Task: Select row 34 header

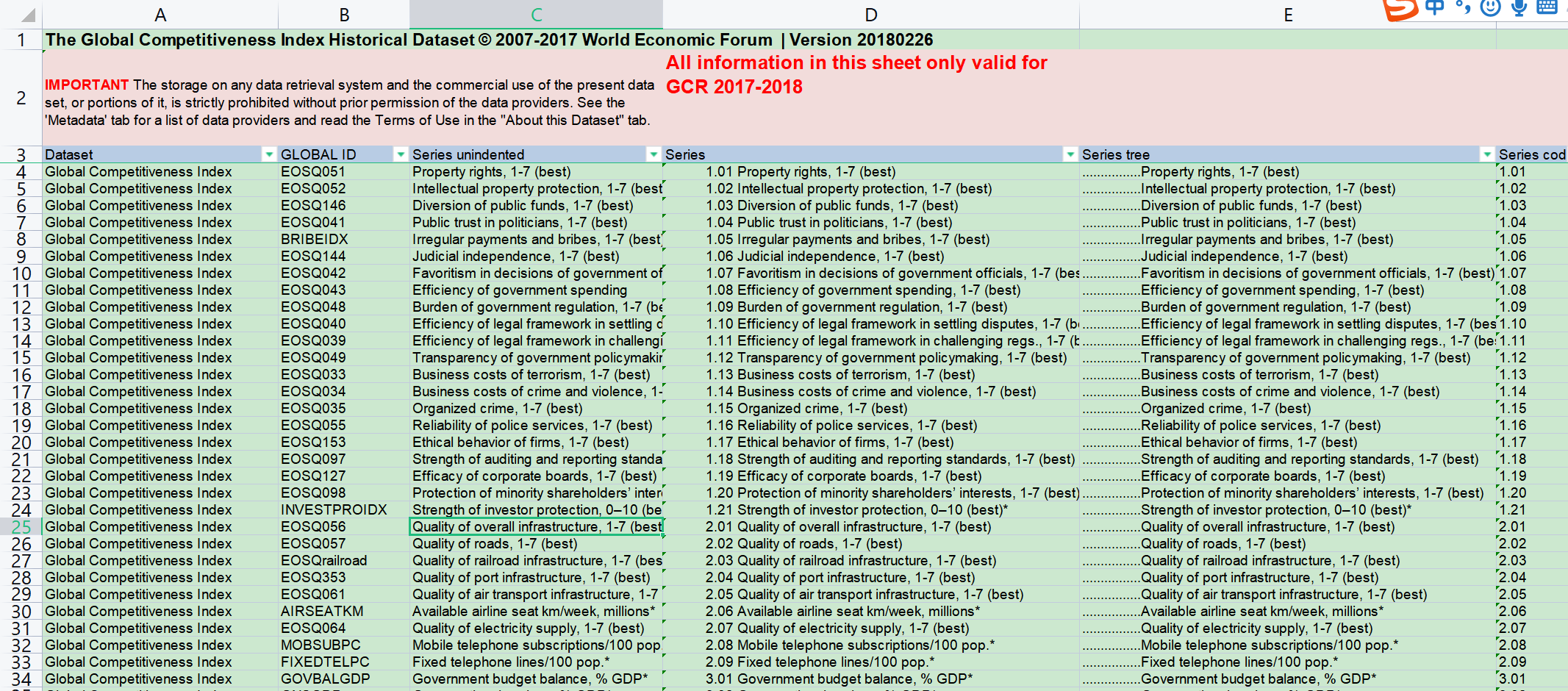Action: point(21,679)
